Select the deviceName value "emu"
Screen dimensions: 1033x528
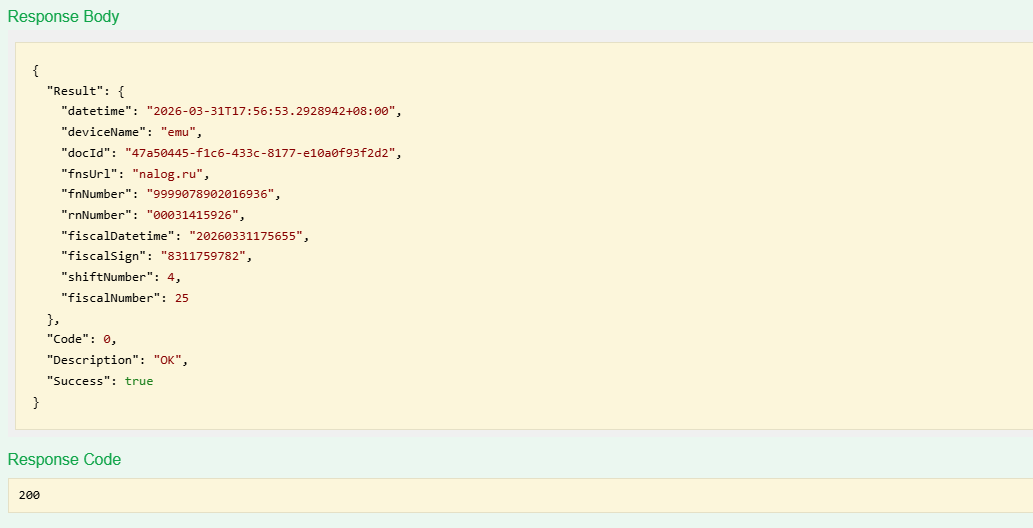(x=181, y=132)
